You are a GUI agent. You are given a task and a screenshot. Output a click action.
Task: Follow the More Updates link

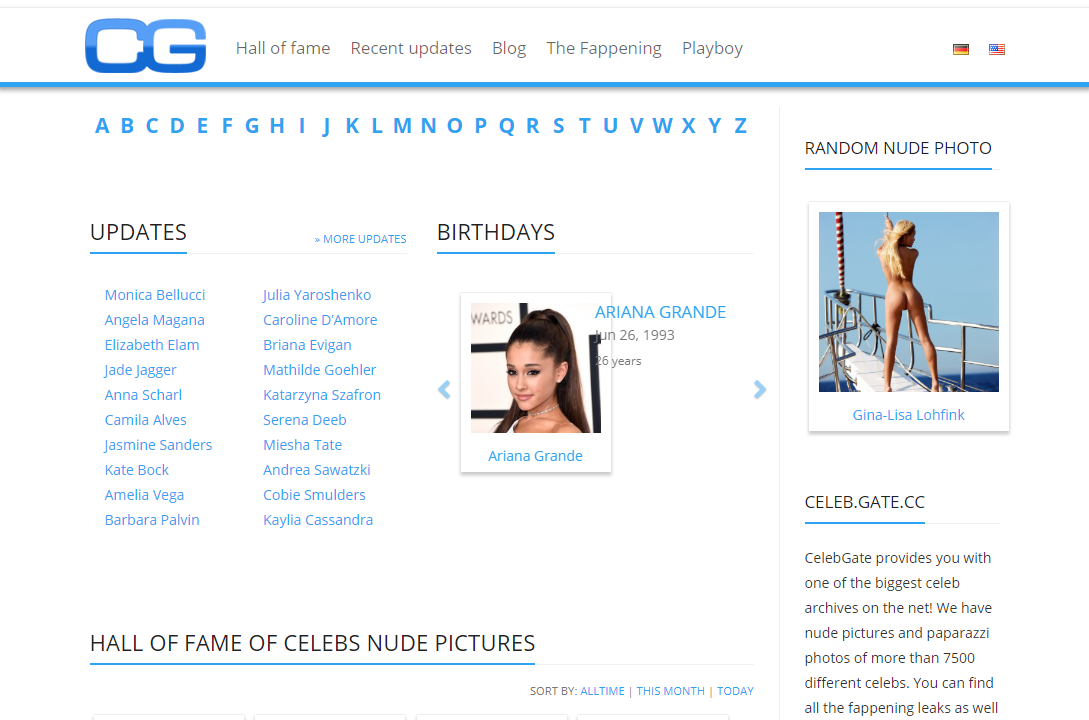[360, 239]
